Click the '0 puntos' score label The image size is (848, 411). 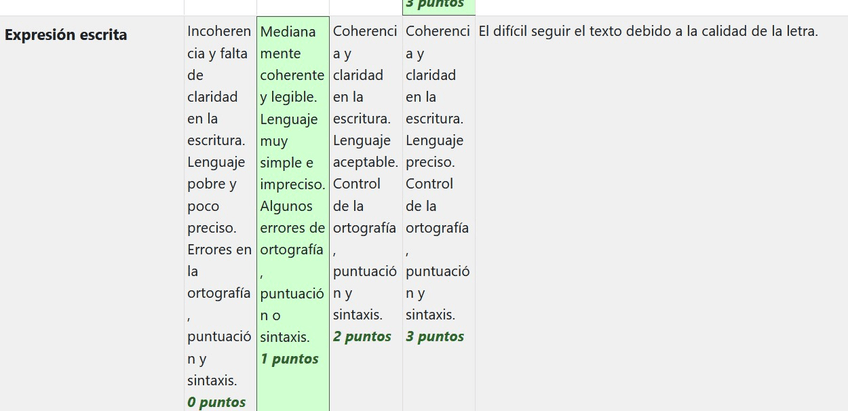(x=216, y=402)
